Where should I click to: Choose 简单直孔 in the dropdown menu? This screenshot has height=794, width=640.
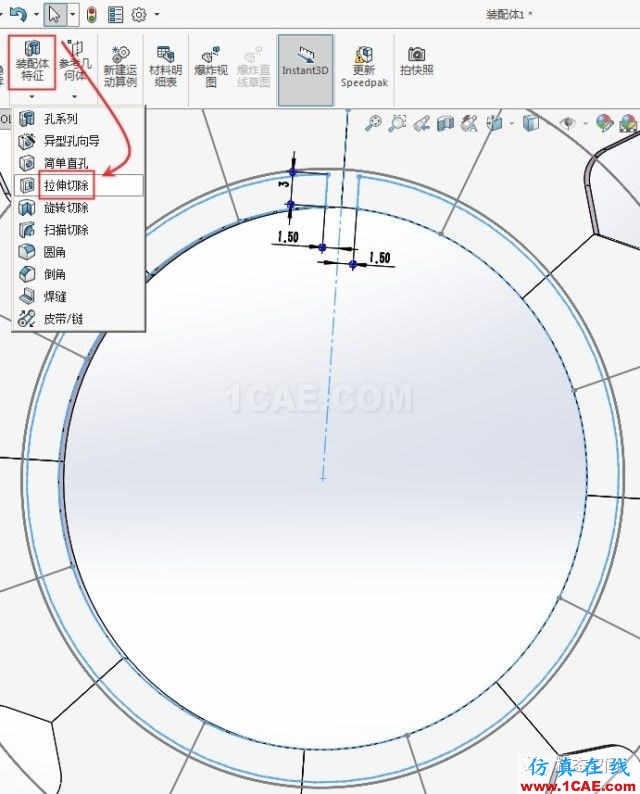[79, 163]
